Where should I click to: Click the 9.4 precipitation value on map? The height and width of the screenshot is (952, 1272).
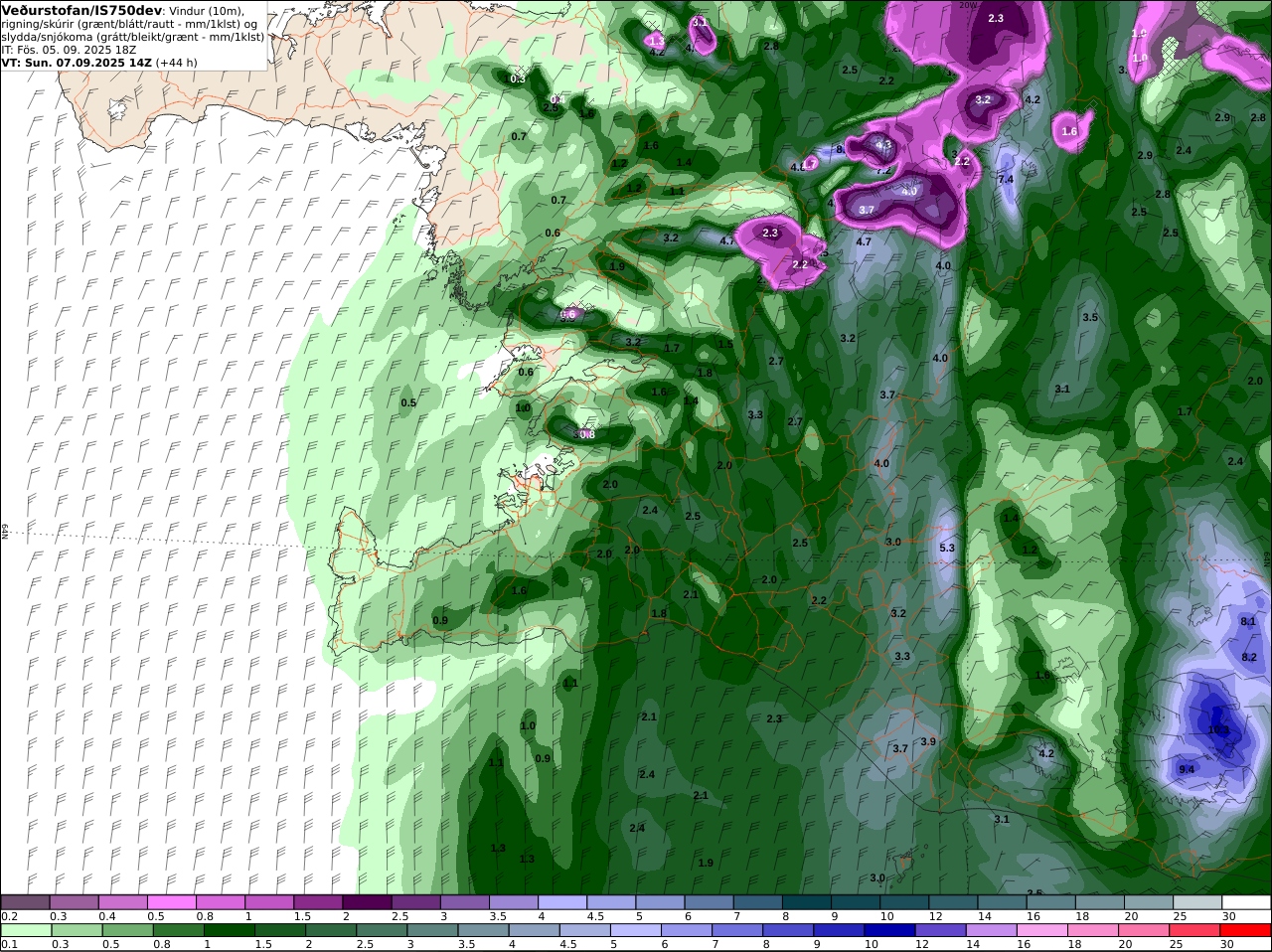tap(1187, 769)
